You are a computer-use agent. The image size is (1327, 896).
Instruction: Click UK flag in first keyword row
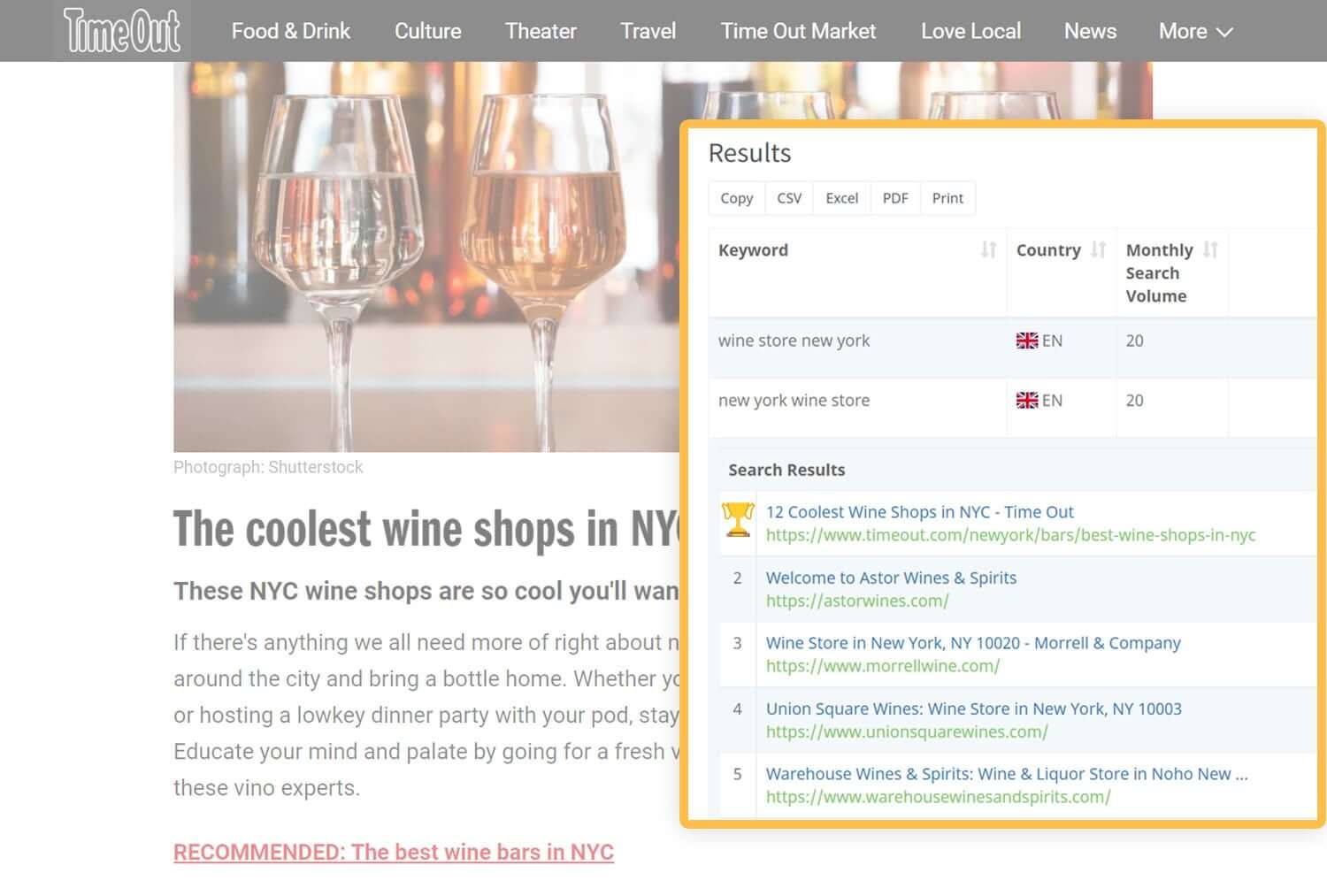(x=1026, y=341)
